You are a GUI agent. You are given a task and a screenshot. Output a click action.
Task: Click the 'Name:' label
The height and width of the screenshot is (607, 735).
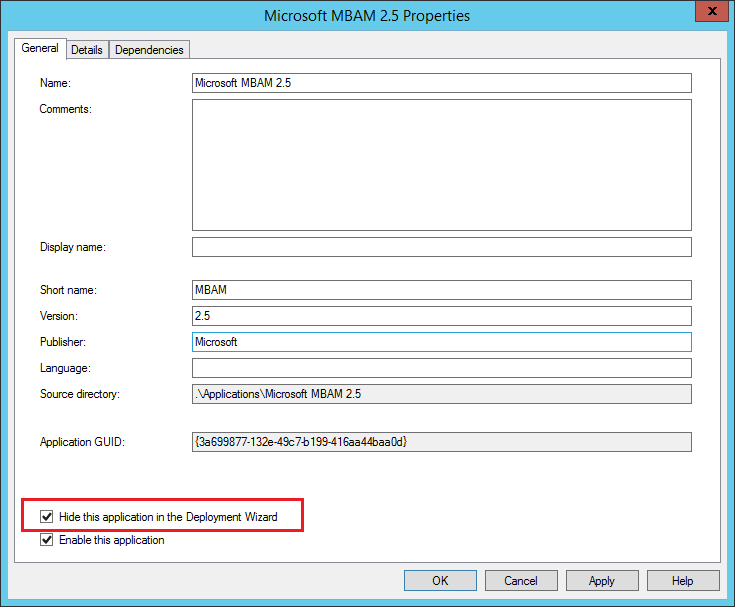click(x=55, y=83)
